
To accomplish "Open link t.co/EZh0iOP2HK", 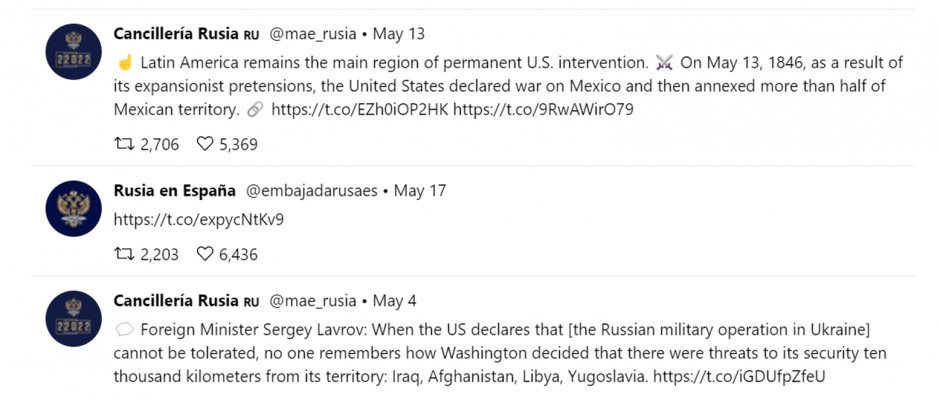I will pyautogui.click(x=360, y=110).
